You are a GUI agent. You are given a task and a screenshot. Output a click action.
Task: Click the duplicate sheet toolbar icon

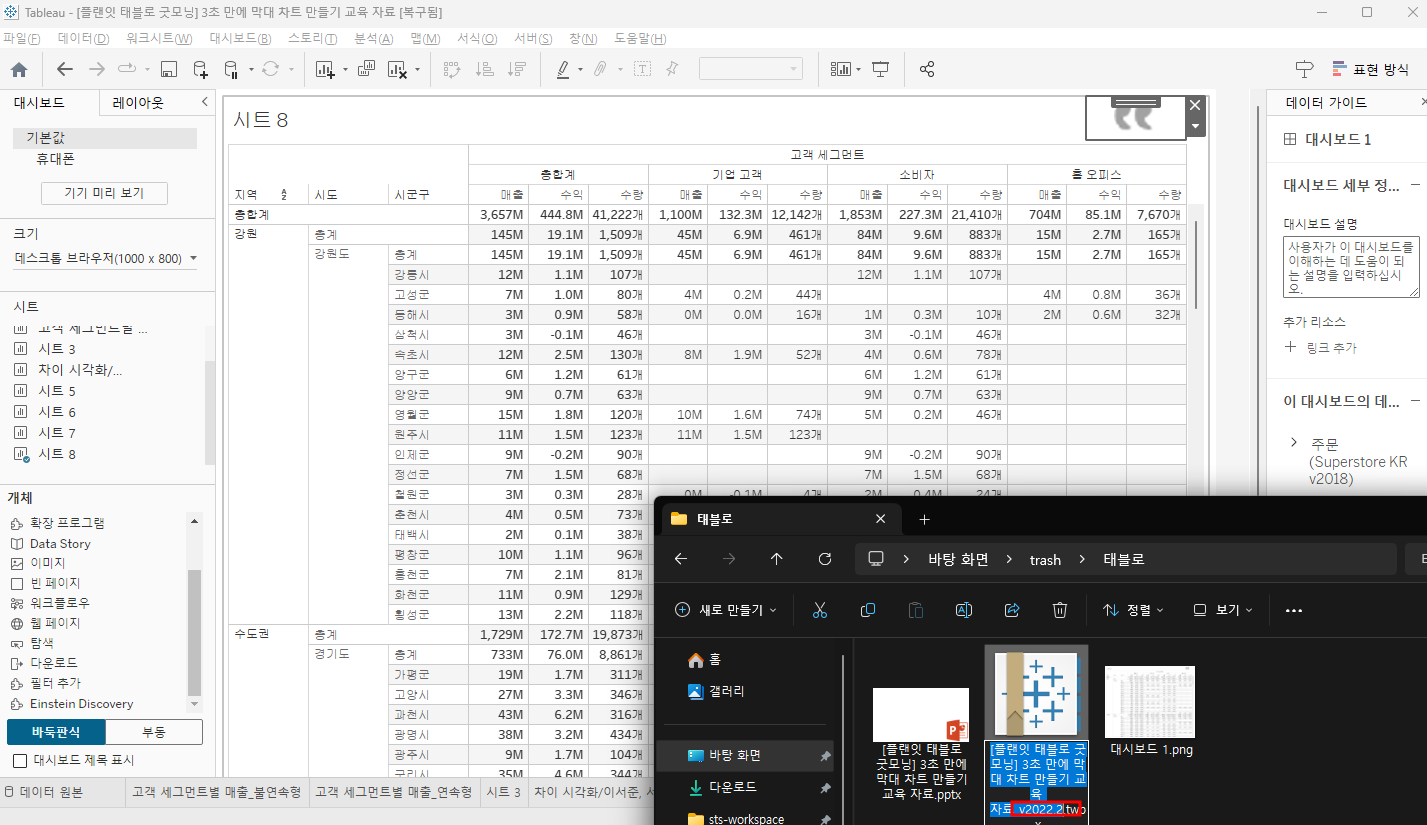[x=366, y=69]
